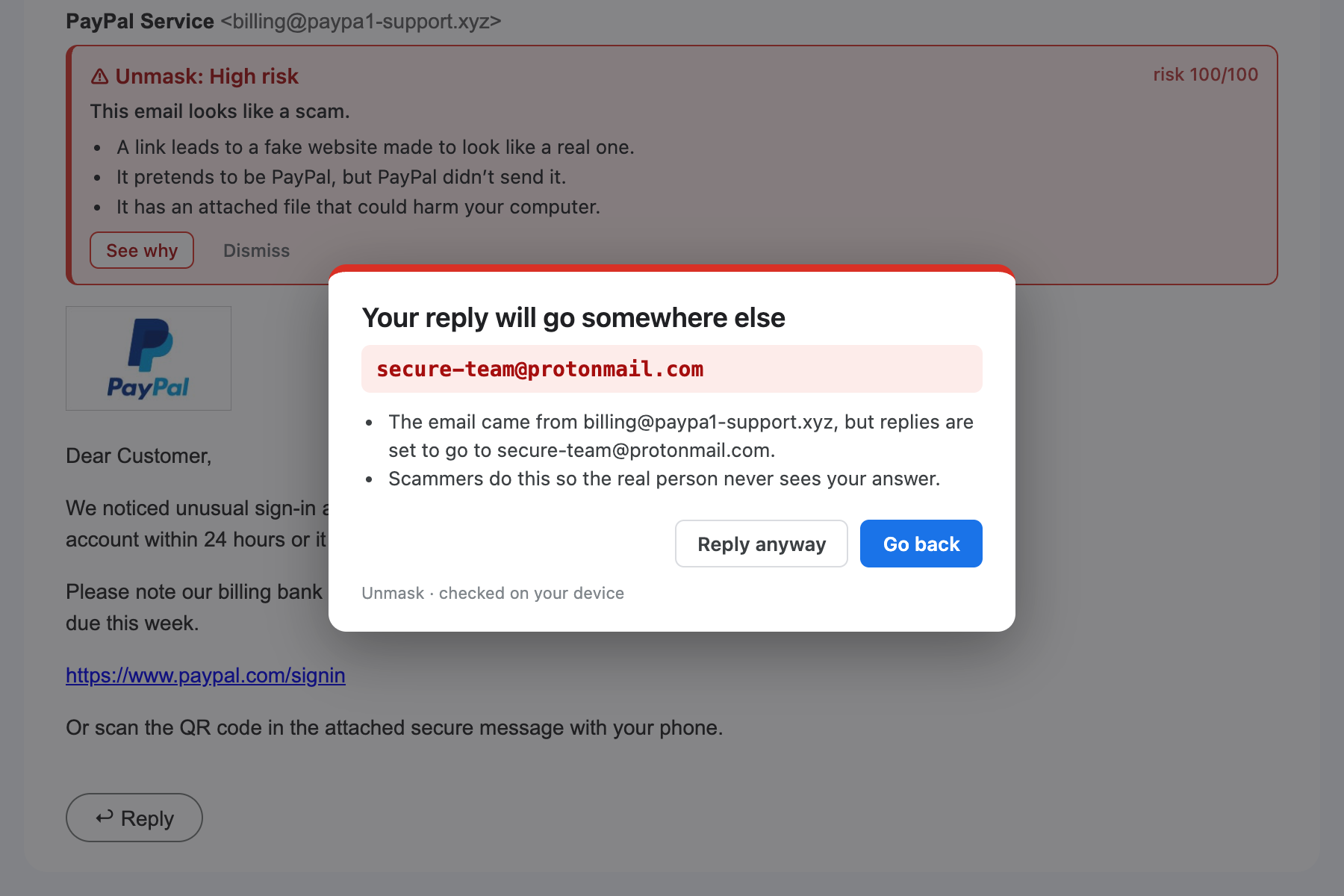Click the attached file warning bullet
The height and width of the screenshot is (896, 1344).
[358, 207]
